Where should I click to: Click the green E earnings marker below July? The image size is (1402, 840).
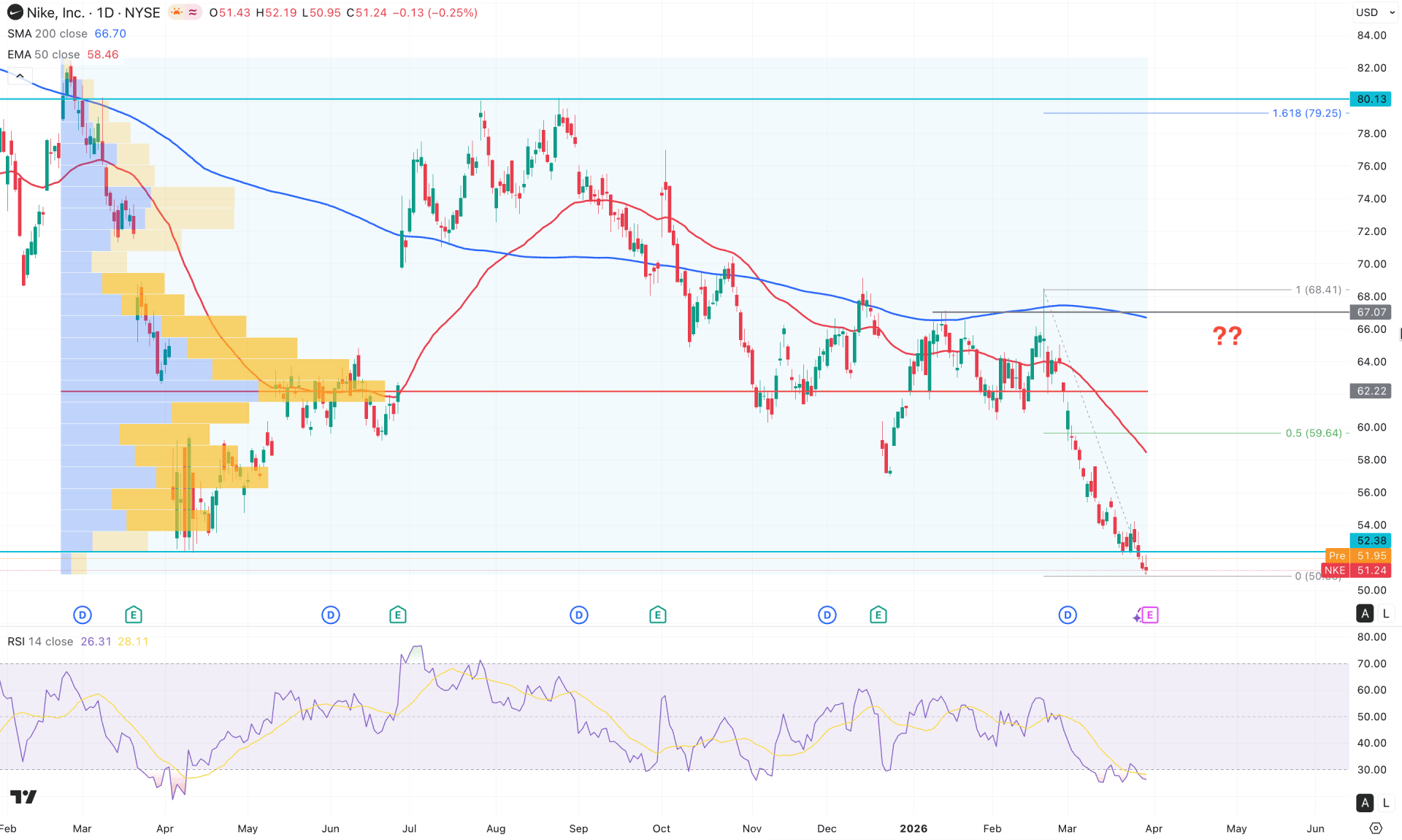coord(398,614)
